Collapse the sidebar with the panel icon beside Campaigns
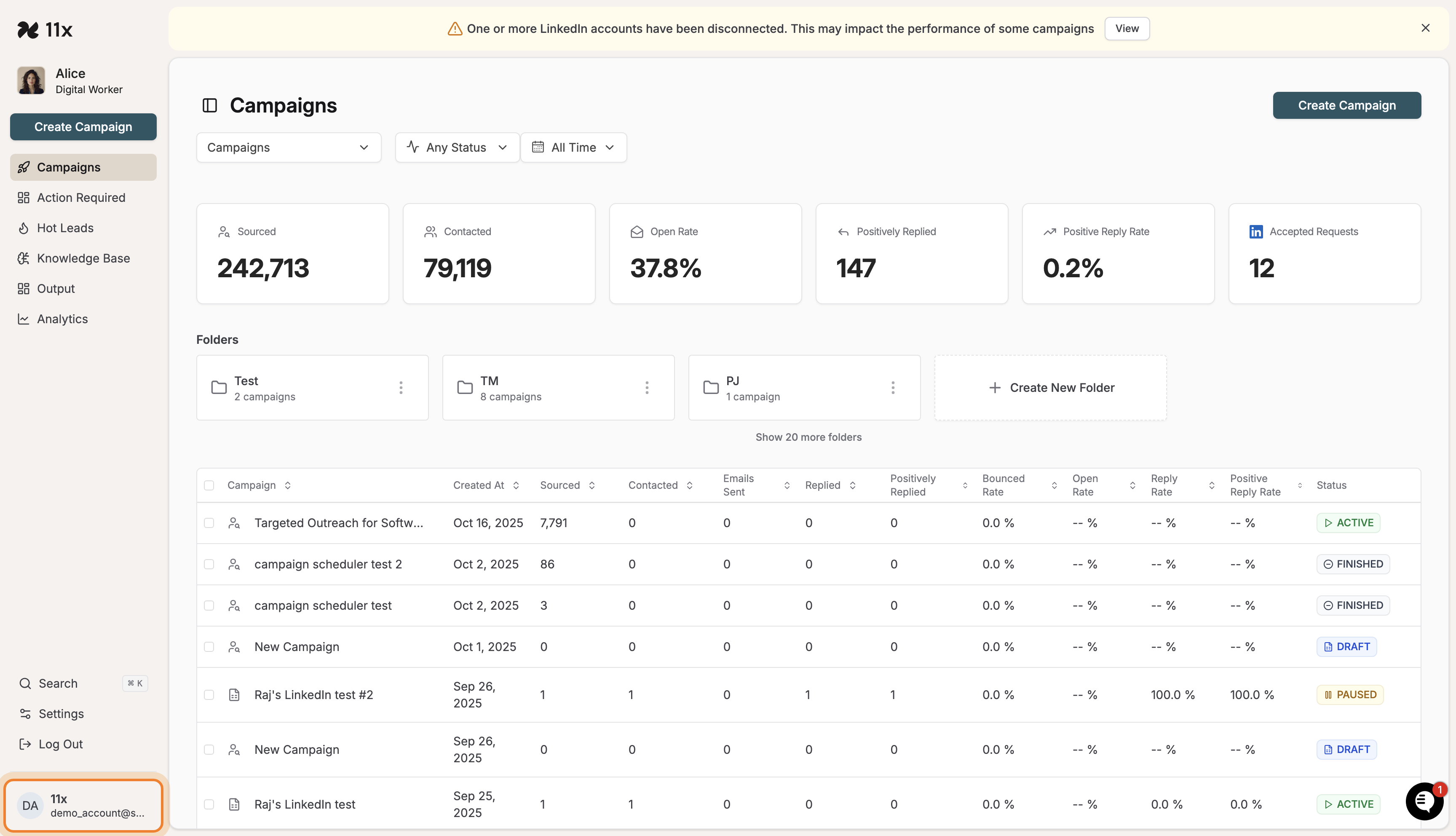The height and width of the screenshot is (836, 1456). click(x=209, y=105)
